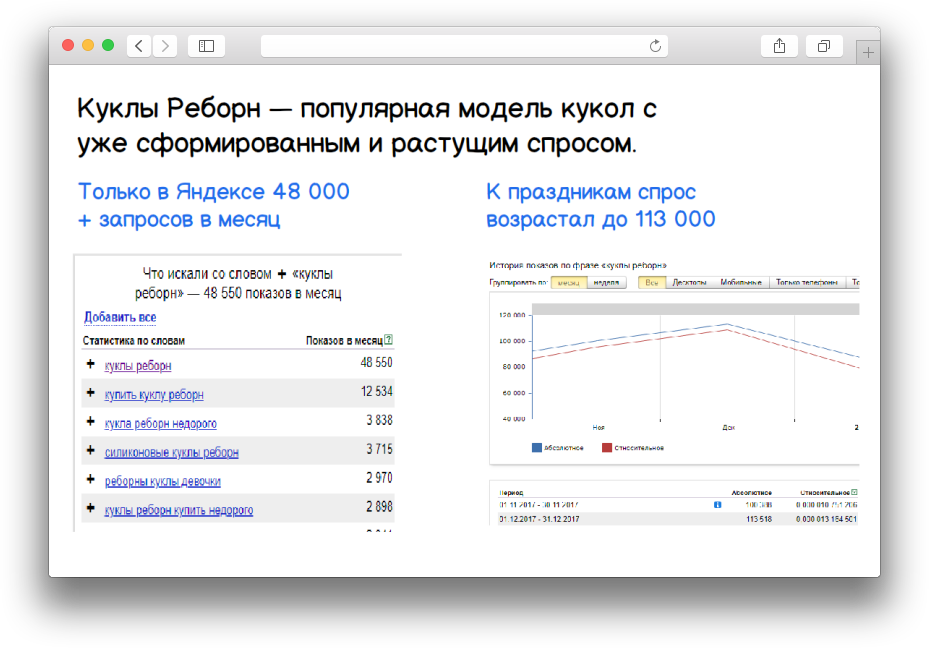Select the "Мобильные" devices tab
The image size is (929, 648).
741,283
